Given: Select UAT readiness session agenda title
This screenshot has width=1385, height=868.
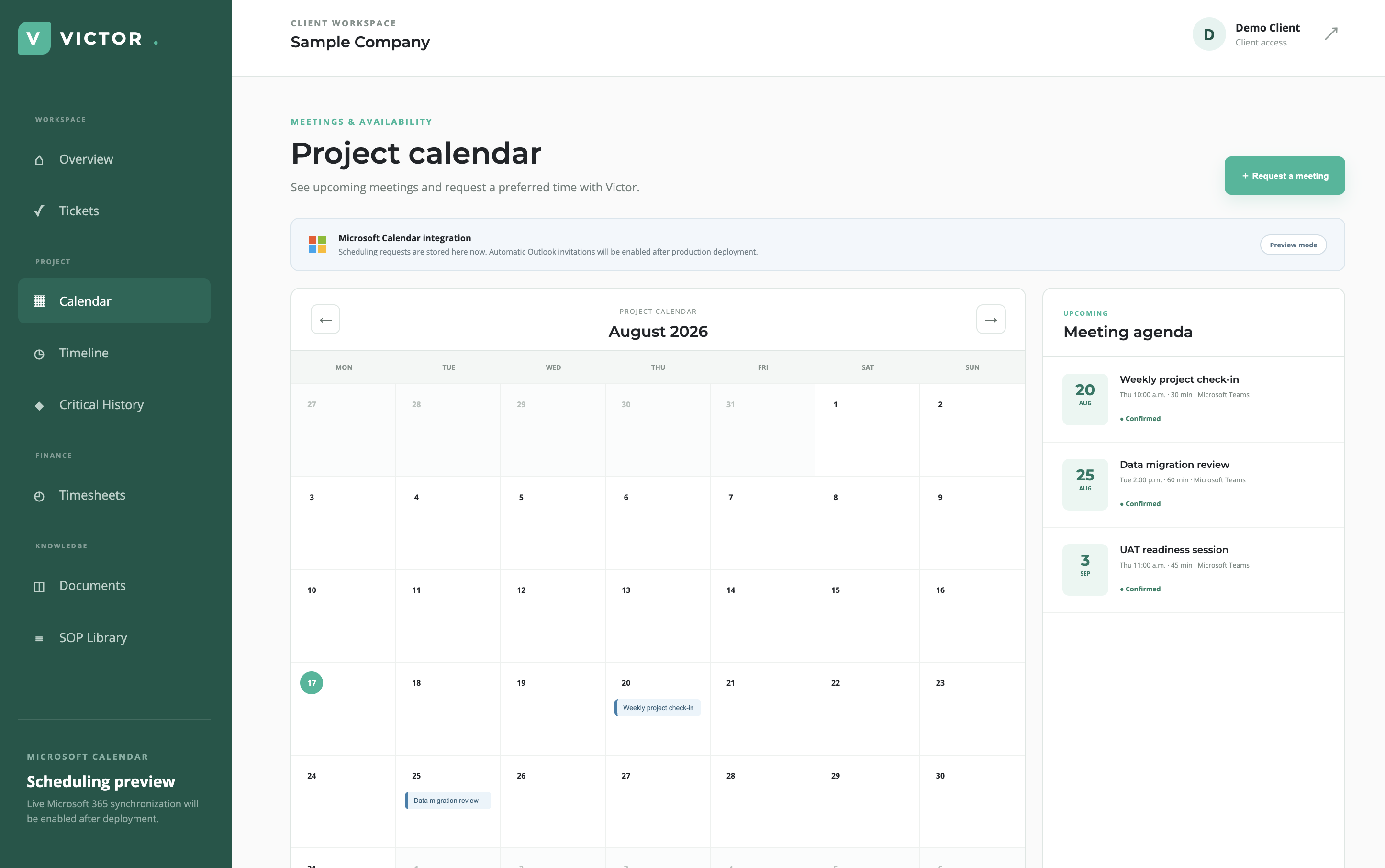Looking at the screenshot, I should pos(1173,550).
